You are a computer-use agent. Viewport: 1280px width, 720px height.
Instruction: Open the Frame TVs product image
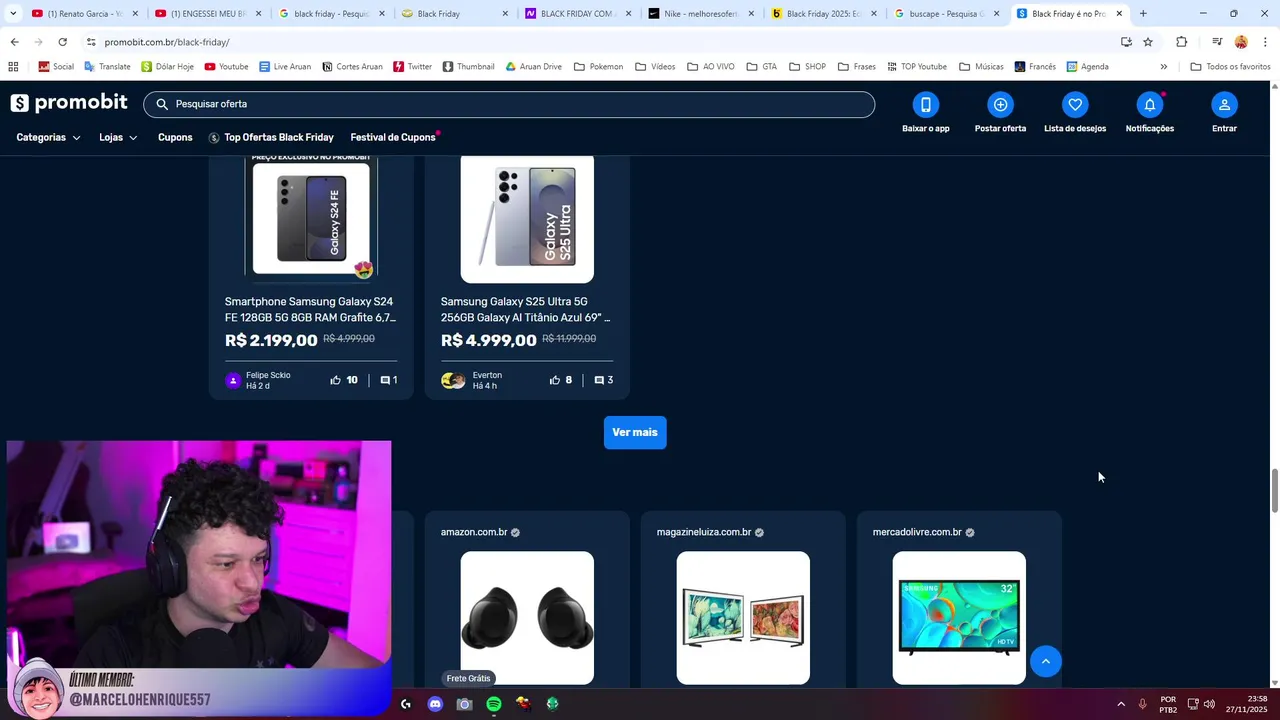pos(743,618)
